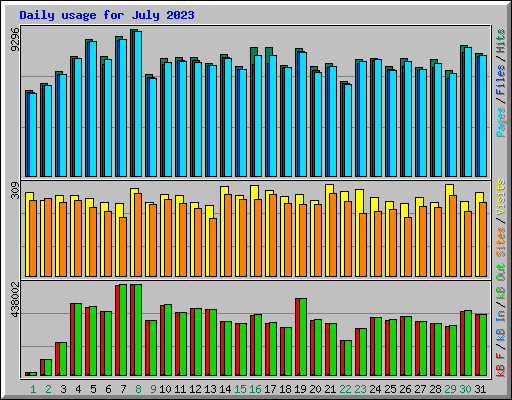This screenshot has width=512, height=400.
Task: Select the cyan hits bar for day 22
Action: coord(348,130)
